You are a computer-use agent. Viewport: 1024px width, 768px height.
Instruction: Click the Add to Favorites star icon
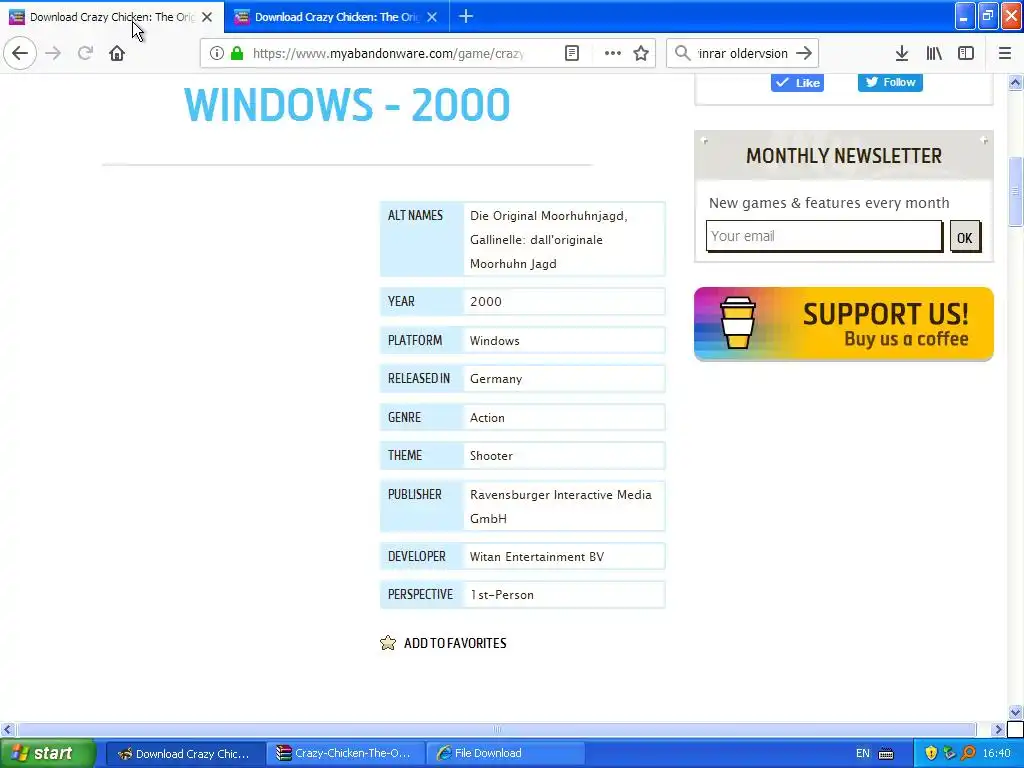pos(388,643)
